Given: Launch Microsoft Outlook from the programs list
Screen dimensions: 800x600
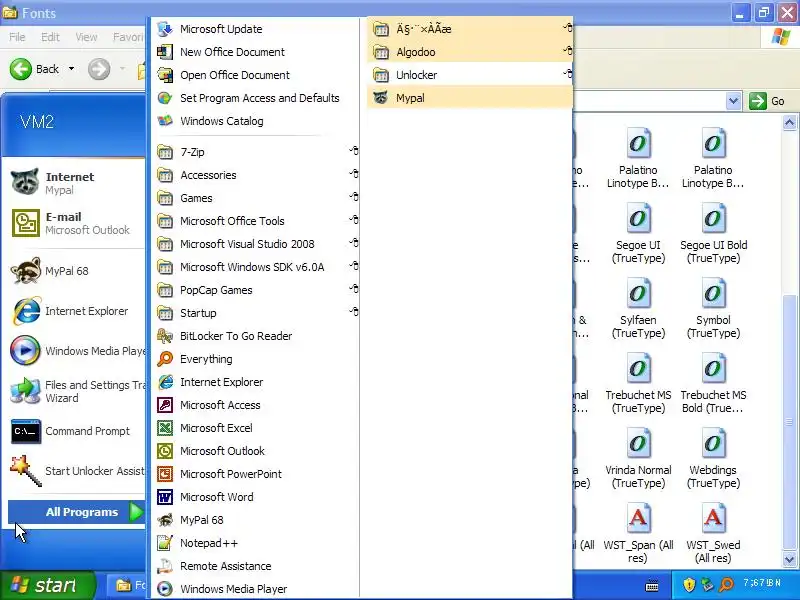Looking at the screenshot, I should tap(256, 451).
